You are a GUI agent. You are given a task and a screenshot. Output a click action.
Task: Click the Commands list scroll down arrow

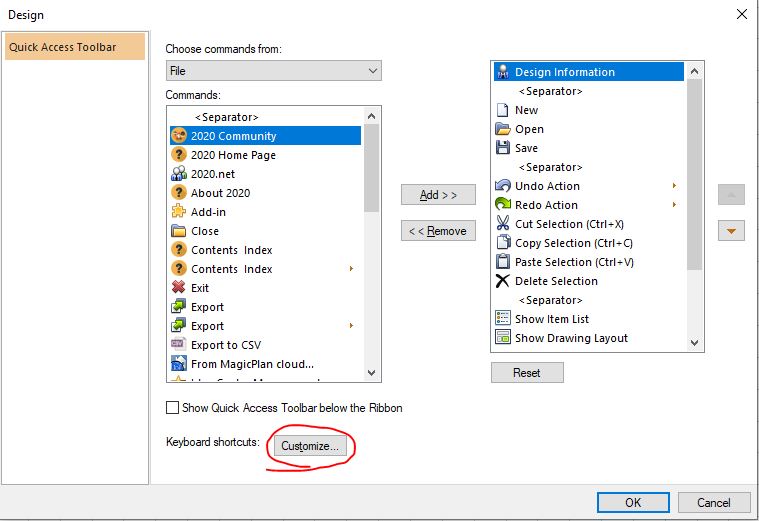click(x=372, y=373)
